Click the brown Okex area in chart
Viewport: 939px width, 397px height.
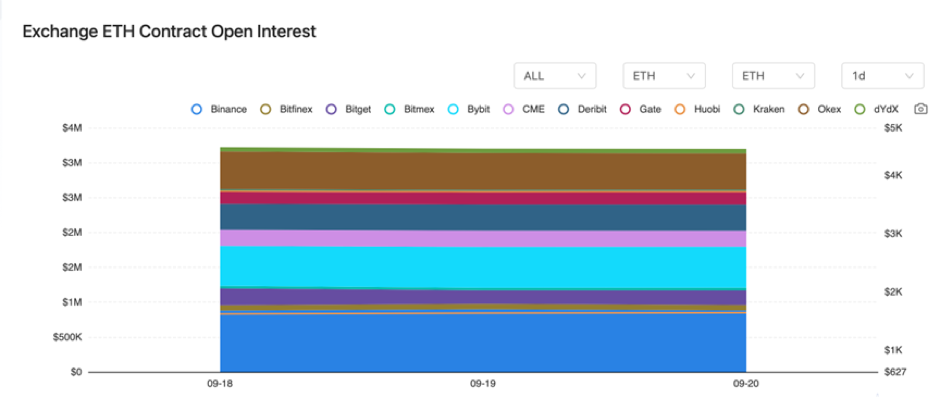483,171
